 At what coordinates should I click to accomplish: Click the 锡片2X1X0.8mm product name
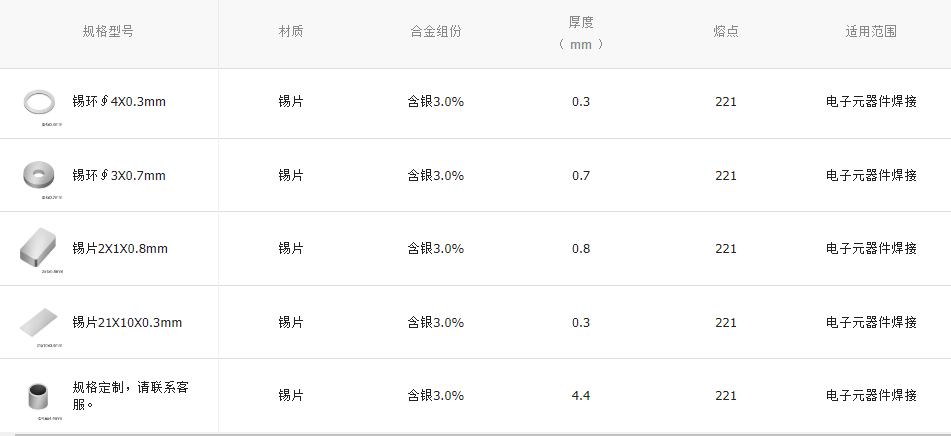(x=120, y=249)
